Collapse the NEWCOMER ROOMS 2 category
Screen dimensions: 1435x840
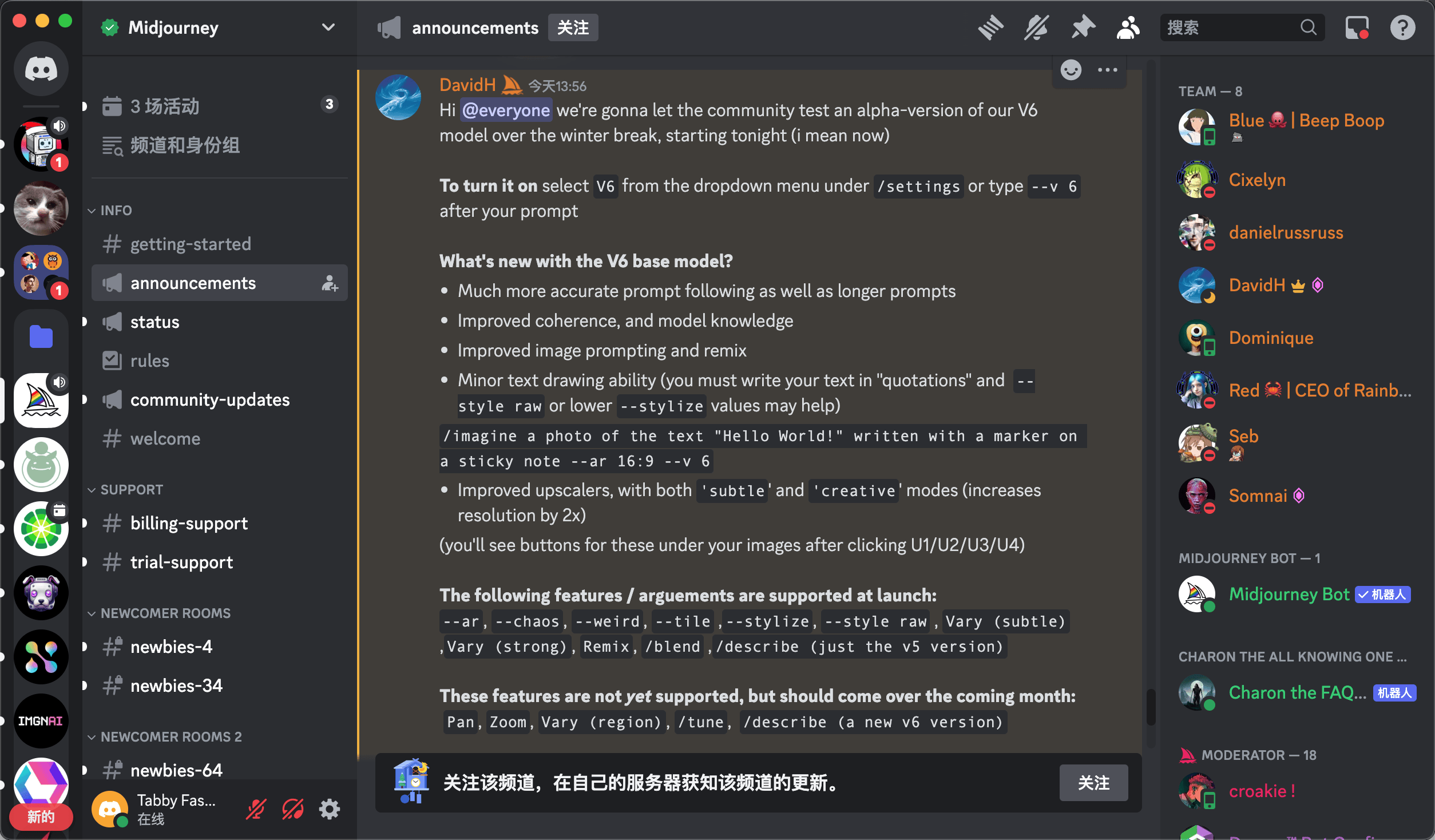(x=165, y=737)
